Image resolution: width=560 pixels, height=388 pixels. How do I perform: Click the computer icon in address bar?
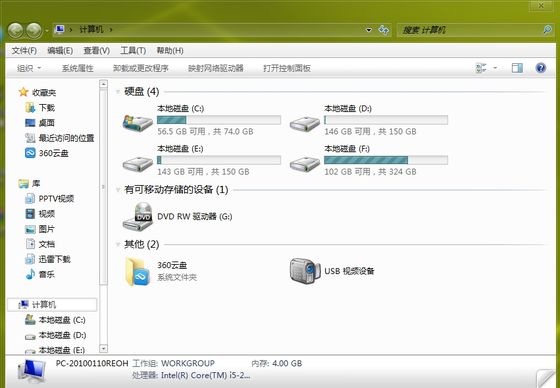click(59, 29)
